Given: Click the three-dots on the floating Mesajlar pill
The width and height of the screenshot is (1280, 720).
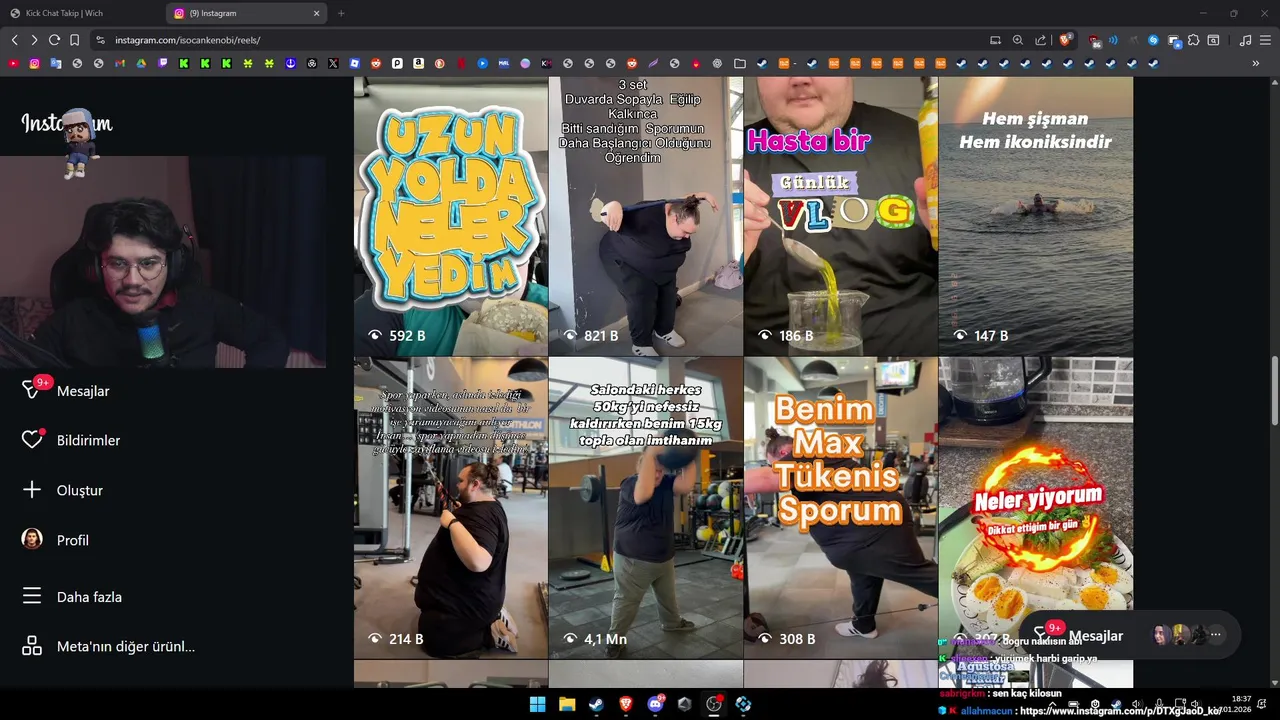Looking at the screenshot, I should click(x=1215, y=635).
